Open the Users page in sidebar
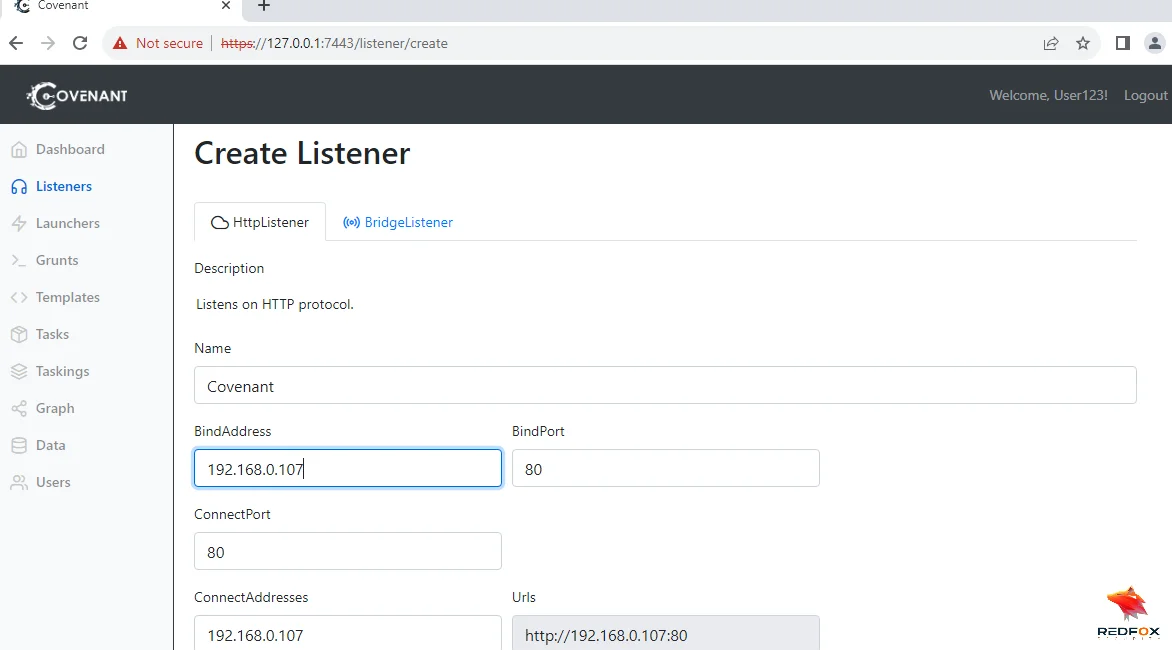Viewport: 1172px width, 650px height. point(53,483)
